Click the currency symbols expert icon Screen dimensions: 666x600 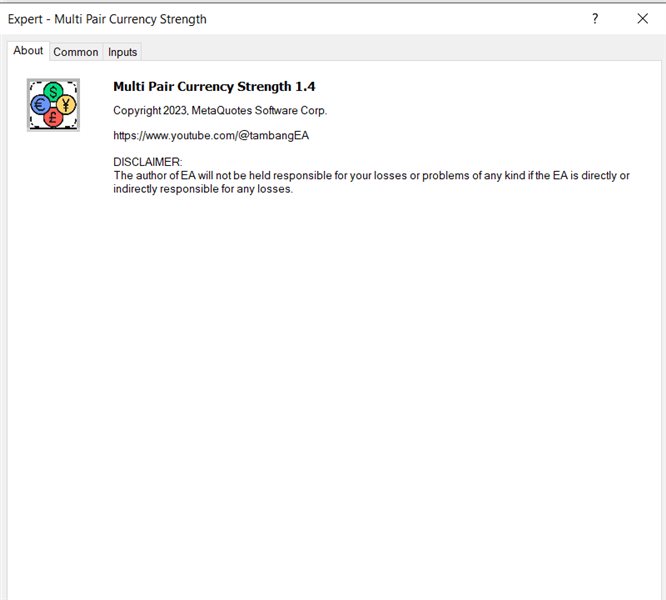pos(54,105)
